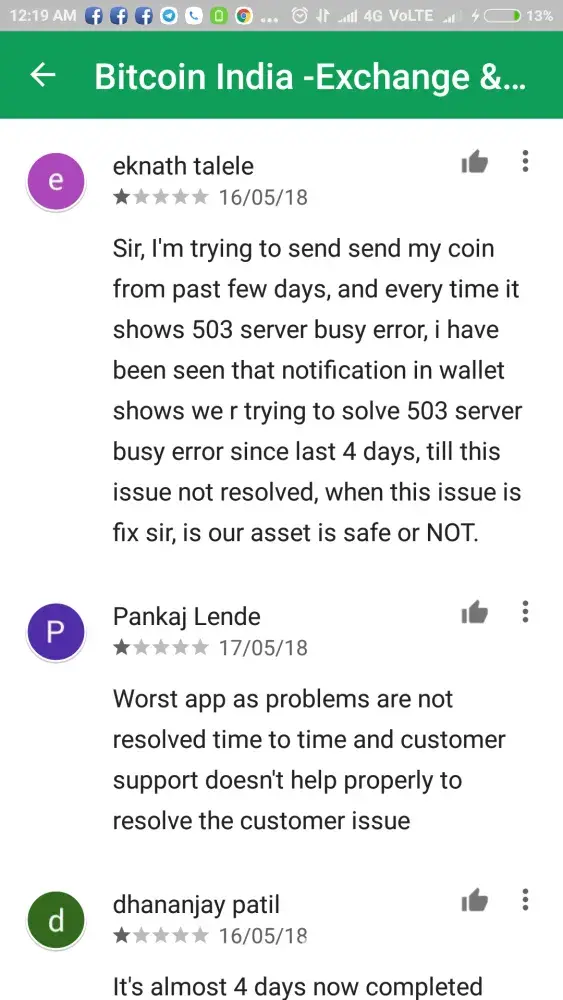
Task: Open overflow menu for dhananjay patil's review
Action: (x=525, y=900)
